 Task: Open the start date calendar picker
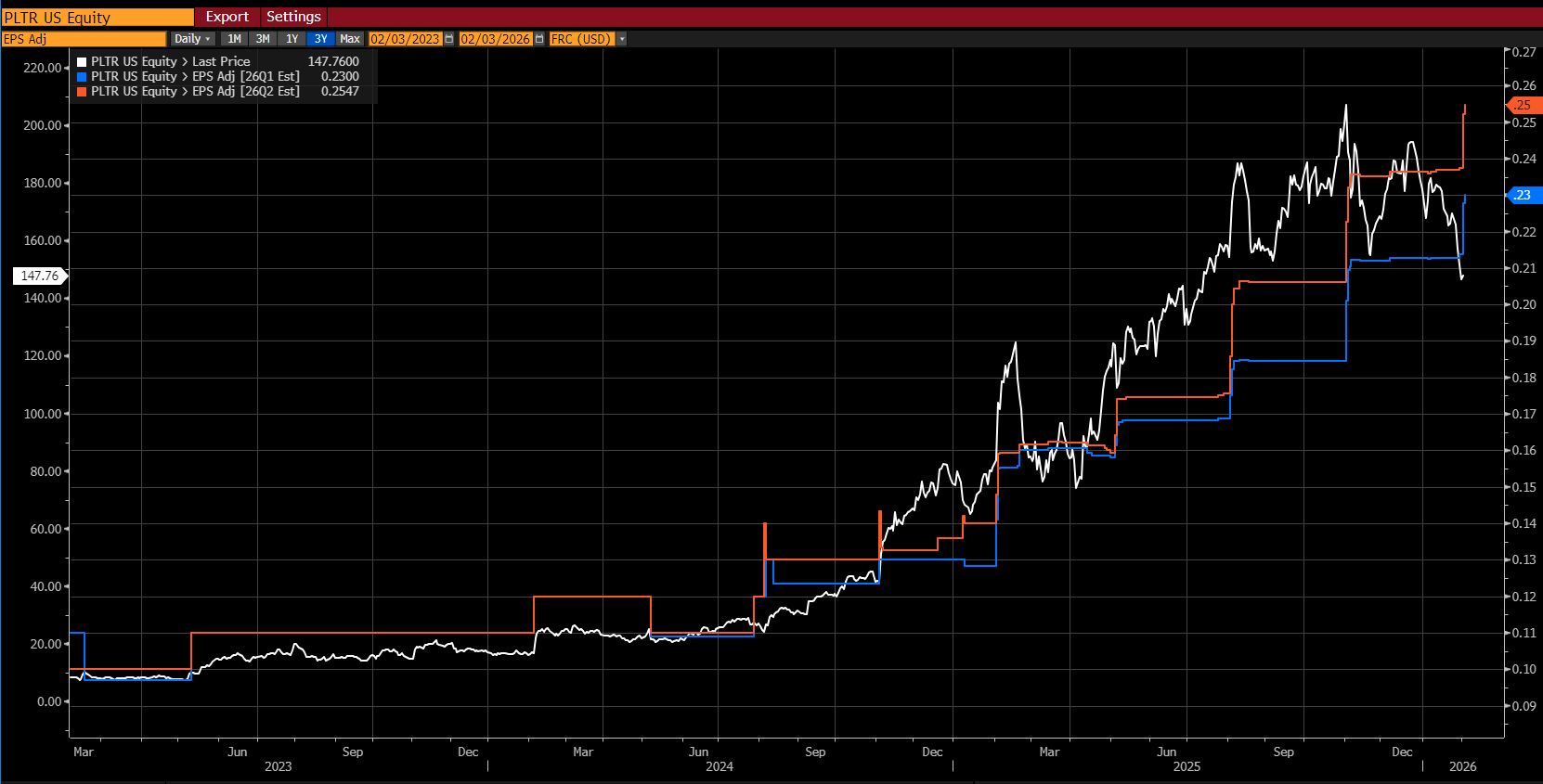pyautogui.click(x=449, y=39)
